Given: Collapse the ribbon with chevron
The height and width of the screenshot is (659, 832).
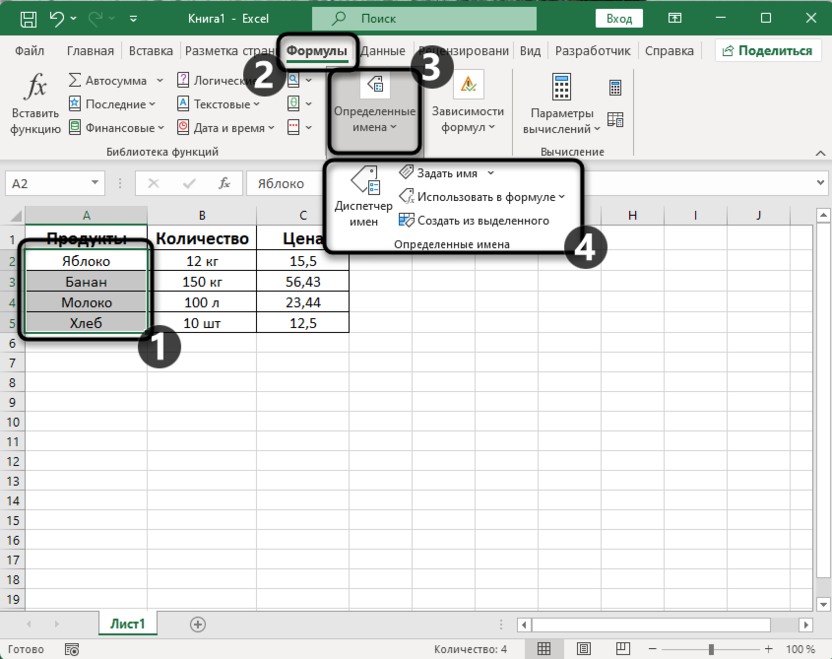Looking at the screenshot, I should (x=820, y=153).
